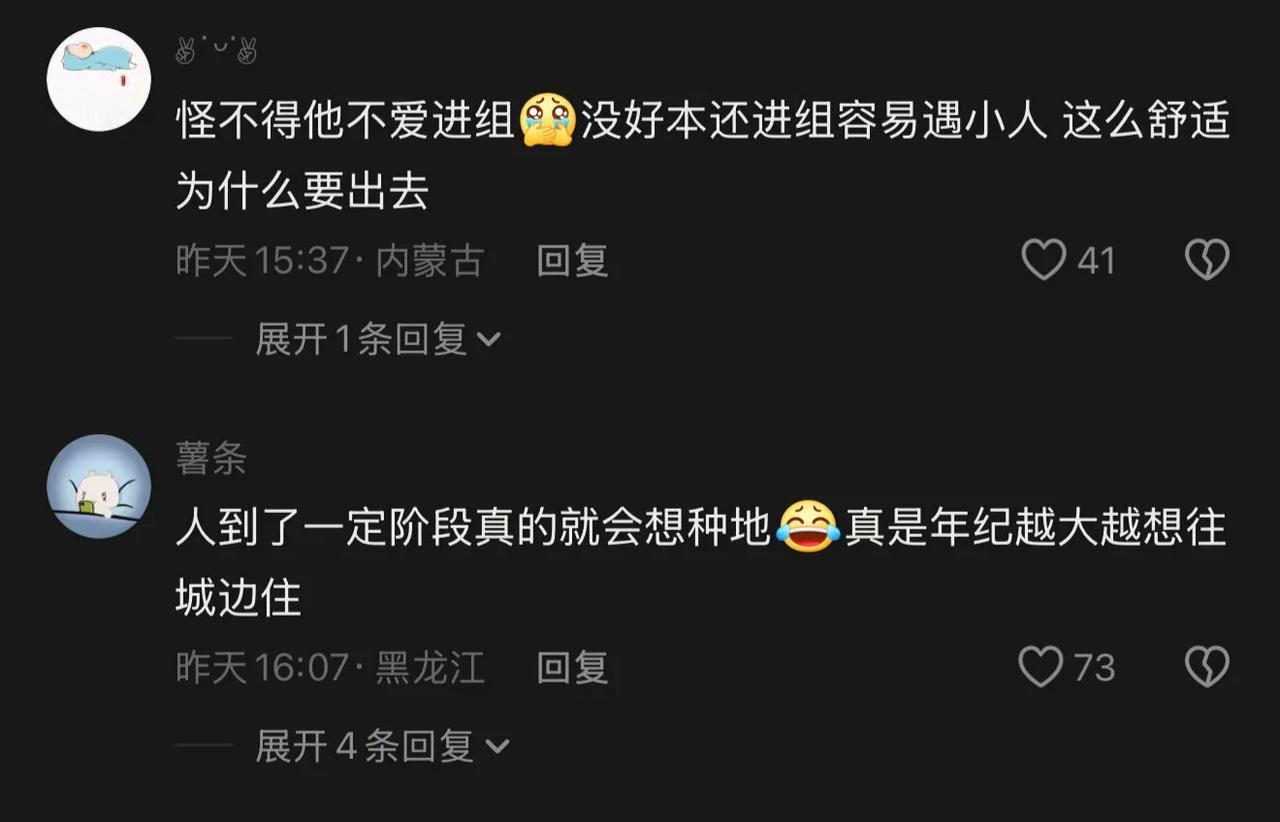This screenshot has width=1280, height=822.
Task: Reply to the 黑龙江 comment
Action: (x=573, y=667)
